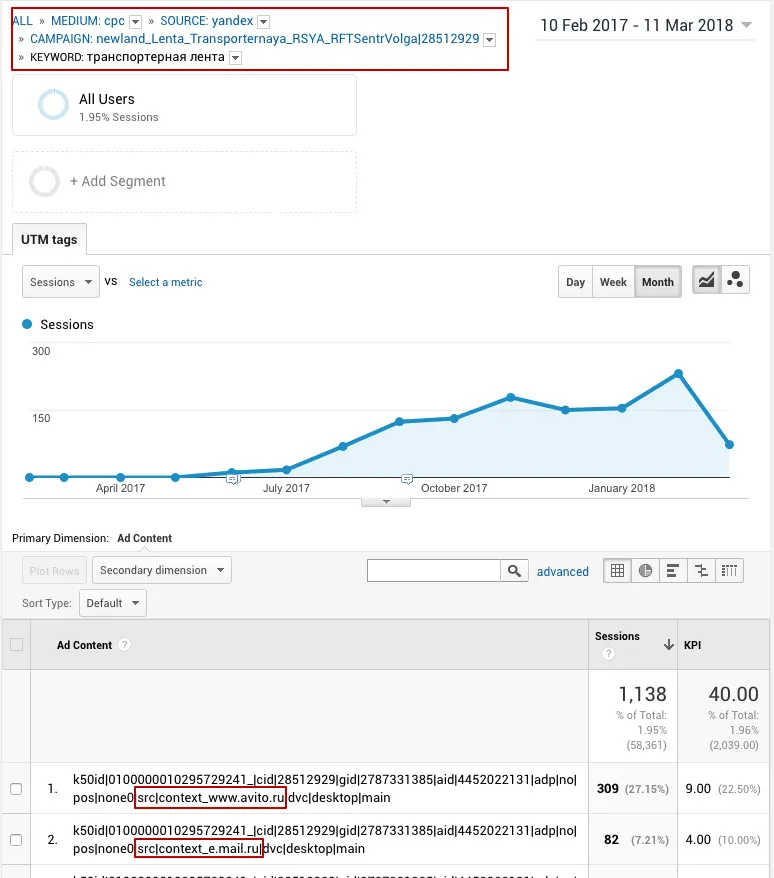Click the Ad Content primary dimension

144,538
